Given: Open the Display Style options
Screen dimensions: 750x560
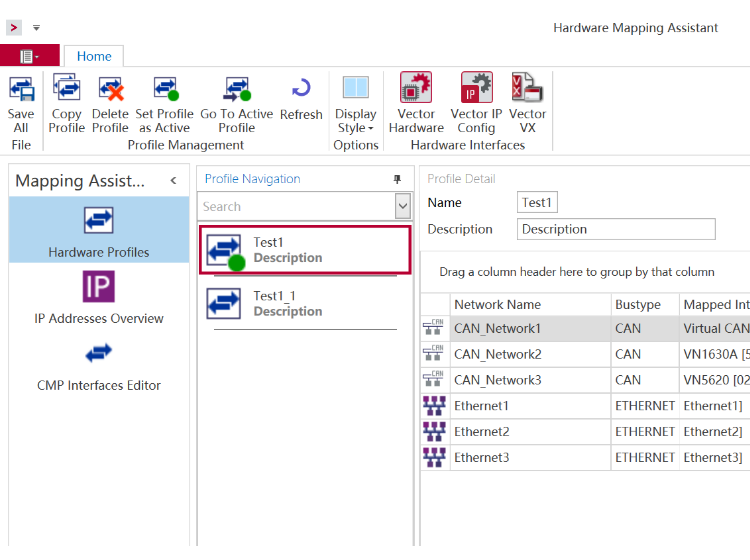Looking at the screenshot, I should coord(356,105).
